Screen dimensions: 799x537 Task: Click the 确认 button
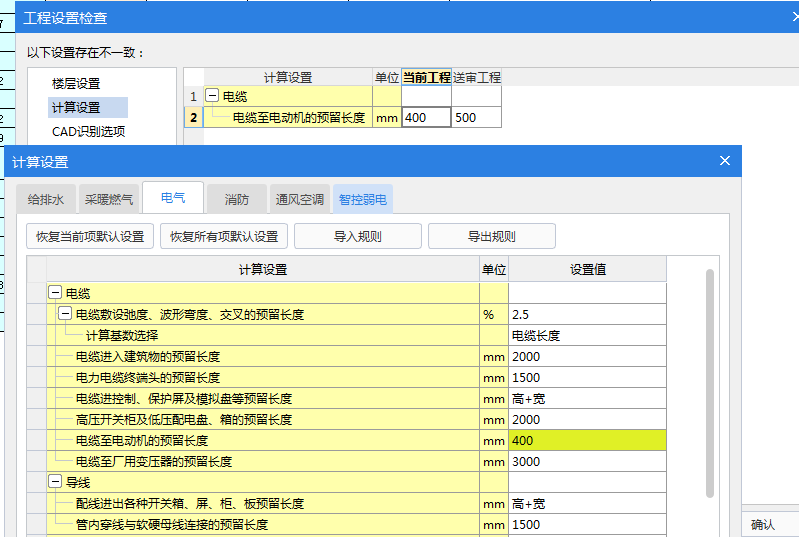point(762,524)
